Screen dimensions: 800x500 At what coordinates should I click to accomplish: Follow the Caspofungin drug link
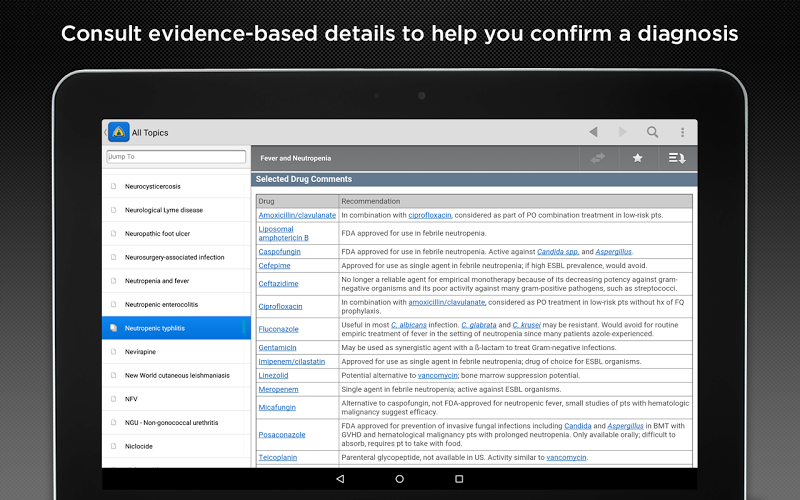pos(279,252)
